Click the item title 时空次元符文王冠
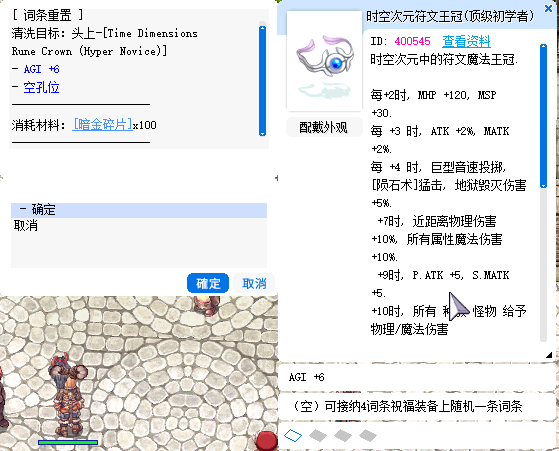The width and height of the screenshot is (559, 451). click(450, 16)
